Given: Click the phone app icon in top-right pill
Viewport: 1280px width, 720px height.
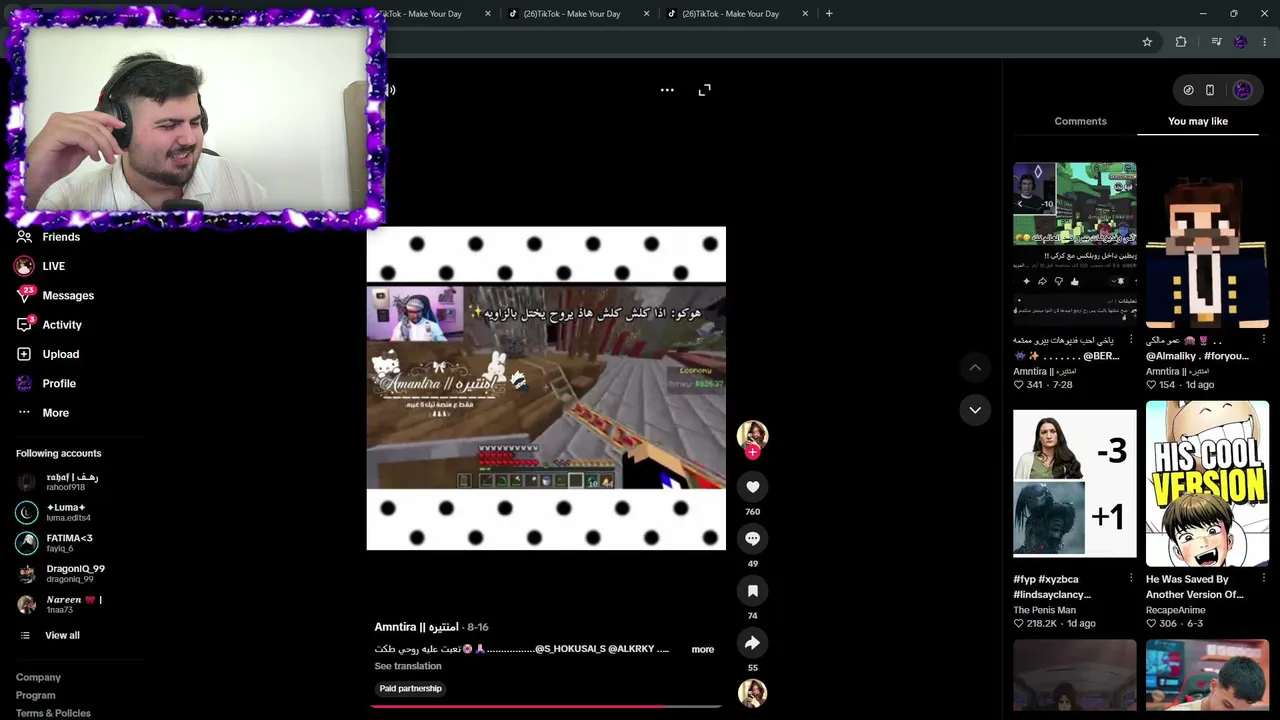Looking at the screenshot, I should [x=1210, y=90].
